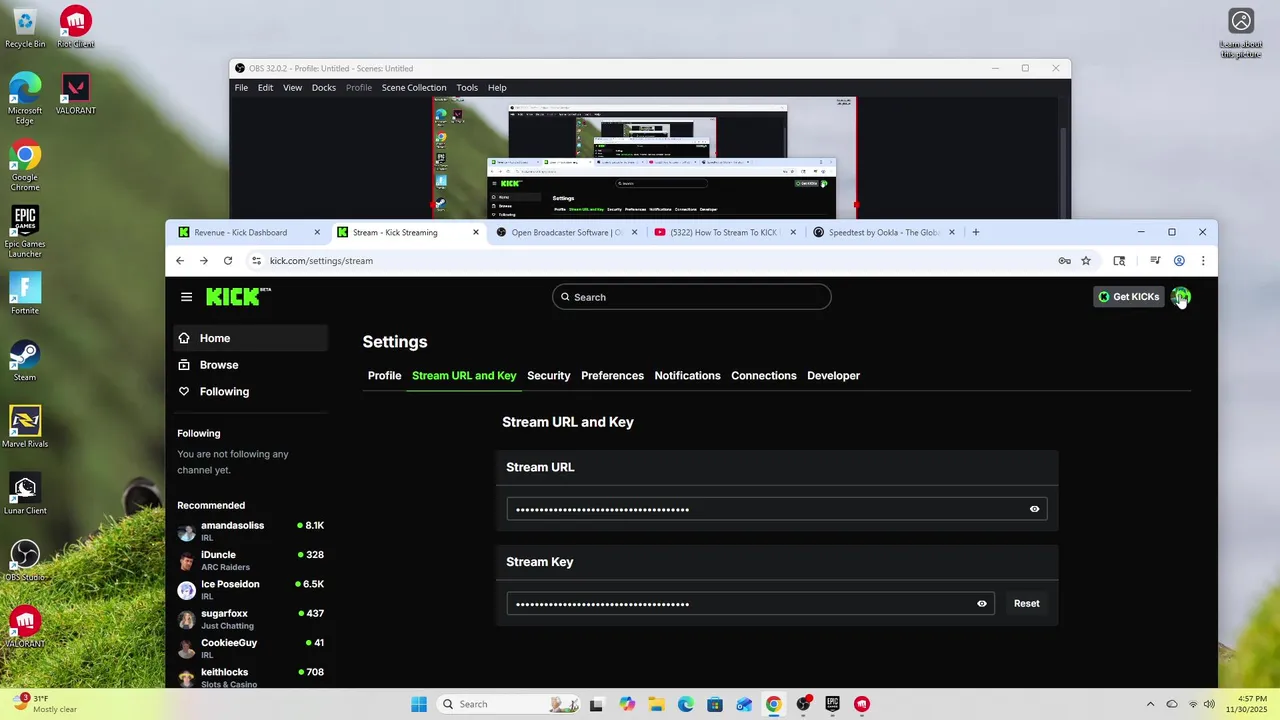Open Steam desktop shortcut

[25, 361]
